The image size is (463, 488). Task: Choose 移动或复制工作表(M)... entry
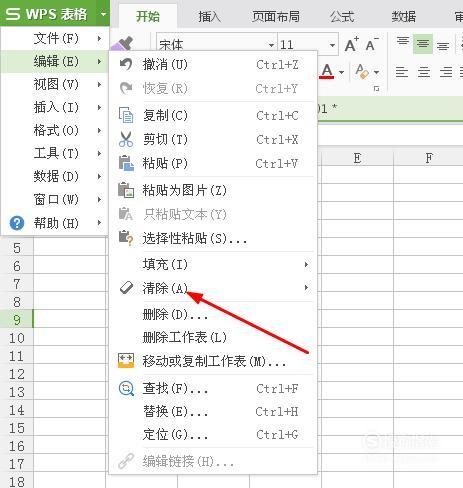click(213, 361)
